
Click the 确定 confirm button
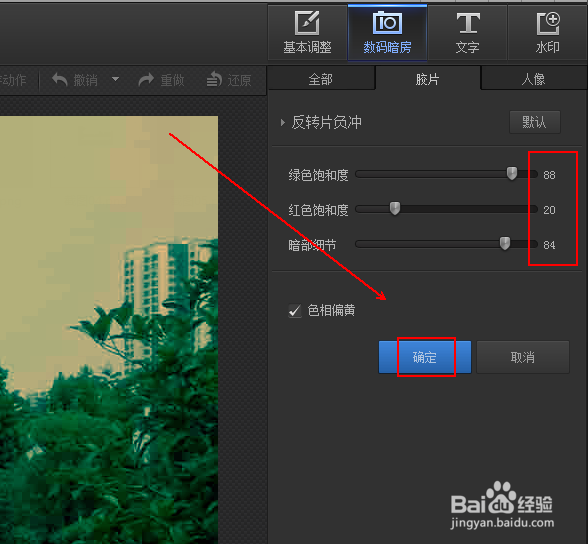click(x=425, y=357)
